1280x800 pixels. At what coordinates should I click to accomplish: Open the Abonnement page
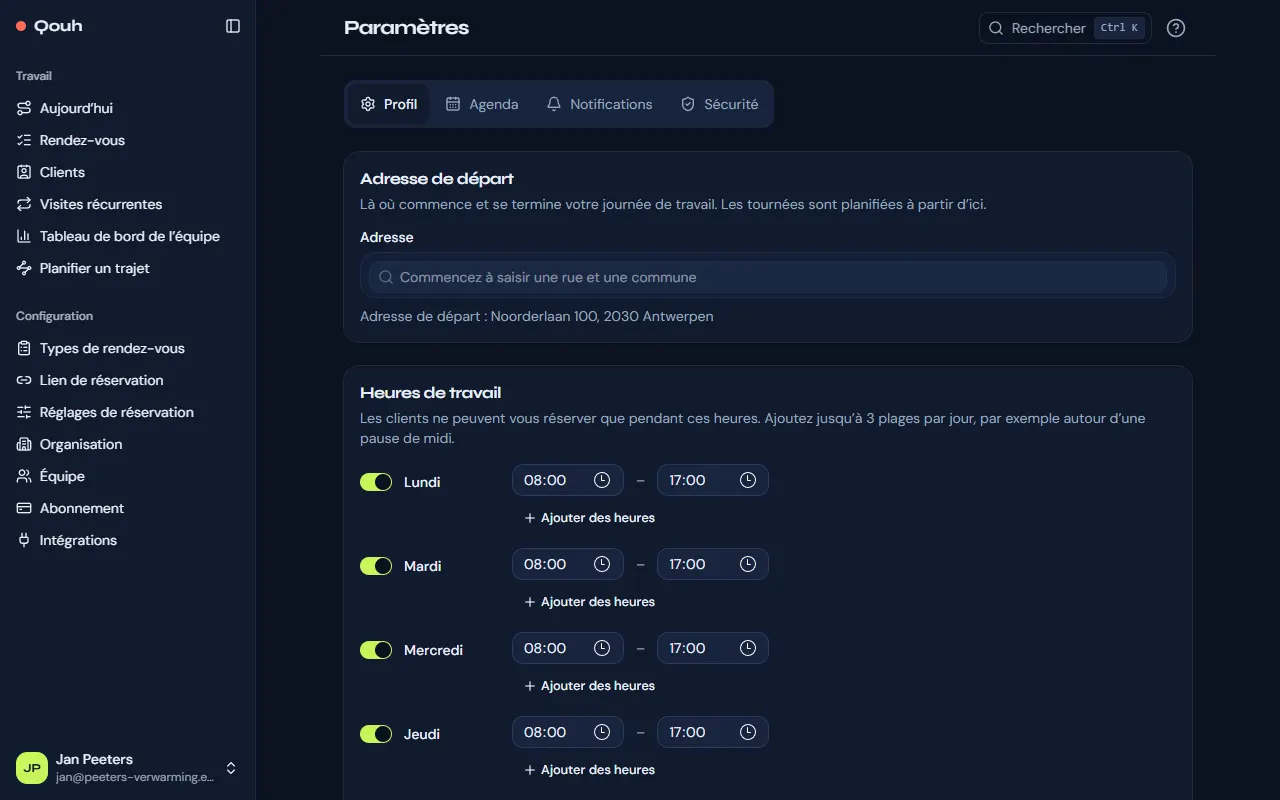pos(128,508)
